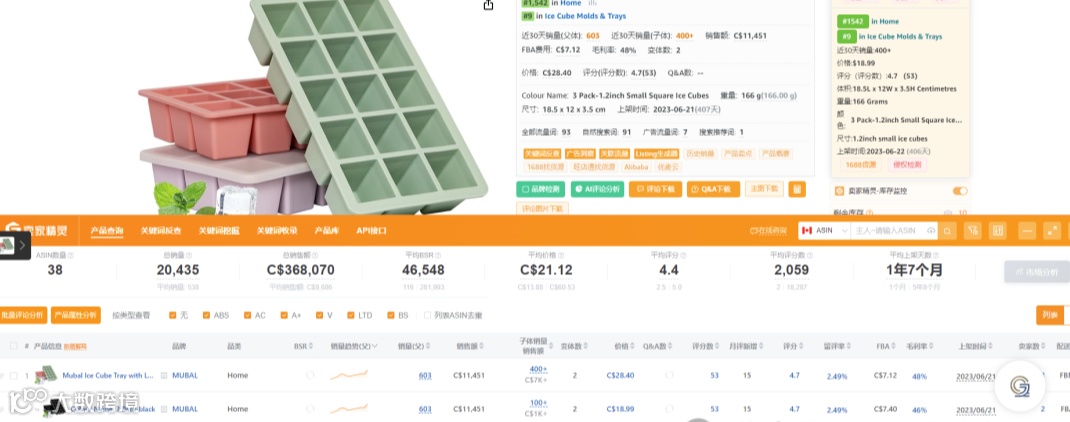Click the 批量评论分析 button
Viewport: 1070px width, 422px height.
pyautogui.click(x=23, y=315)
